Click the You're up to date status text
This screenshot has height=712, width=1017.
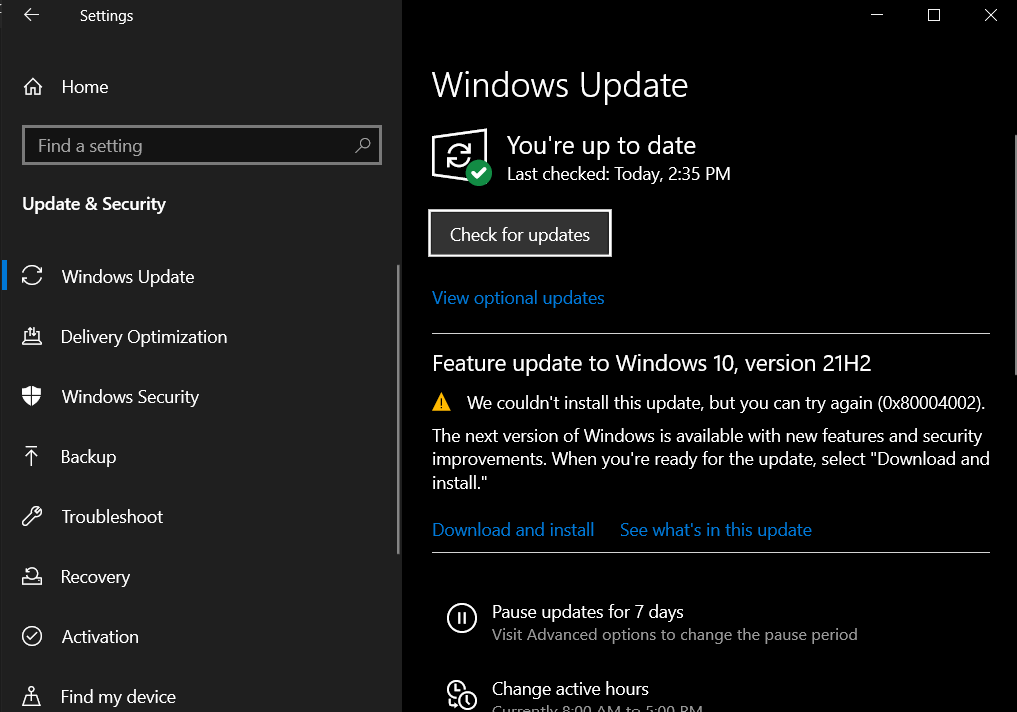(x=601, y=146)
